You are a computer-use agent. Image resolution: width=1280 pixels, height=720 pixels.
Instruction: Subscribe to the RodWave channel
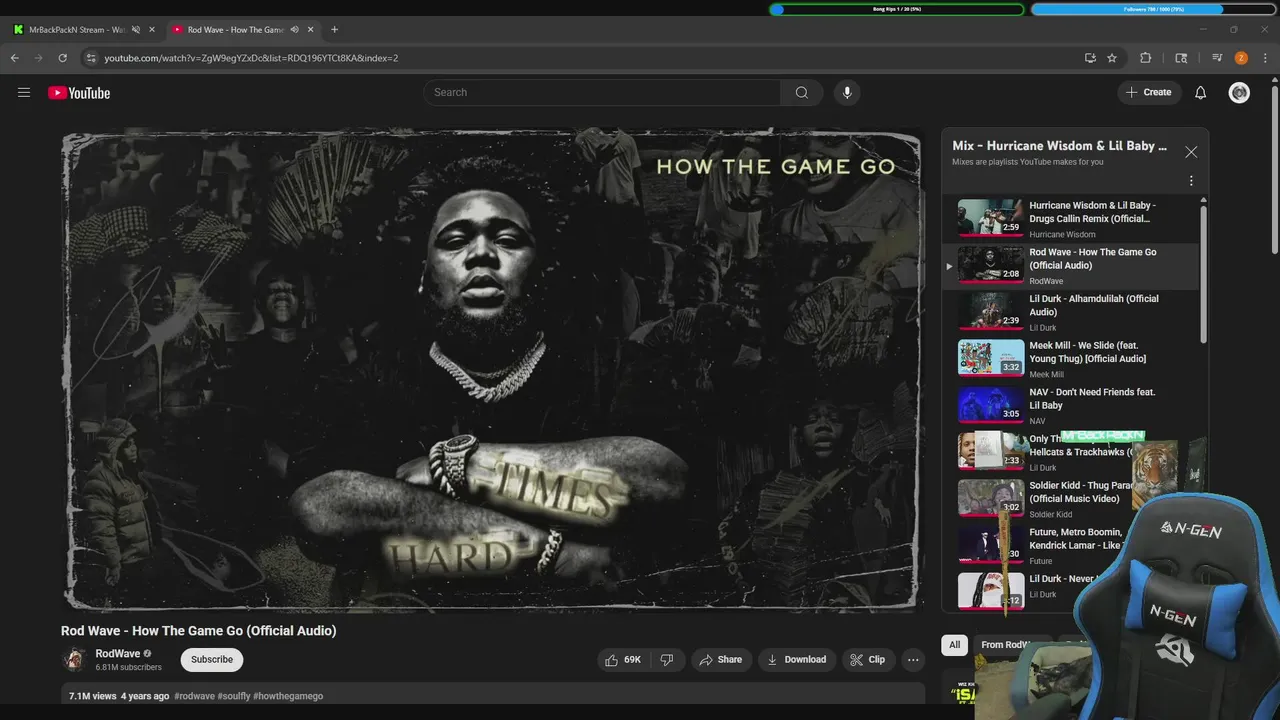pyautogui.click(x=212, y=660)
